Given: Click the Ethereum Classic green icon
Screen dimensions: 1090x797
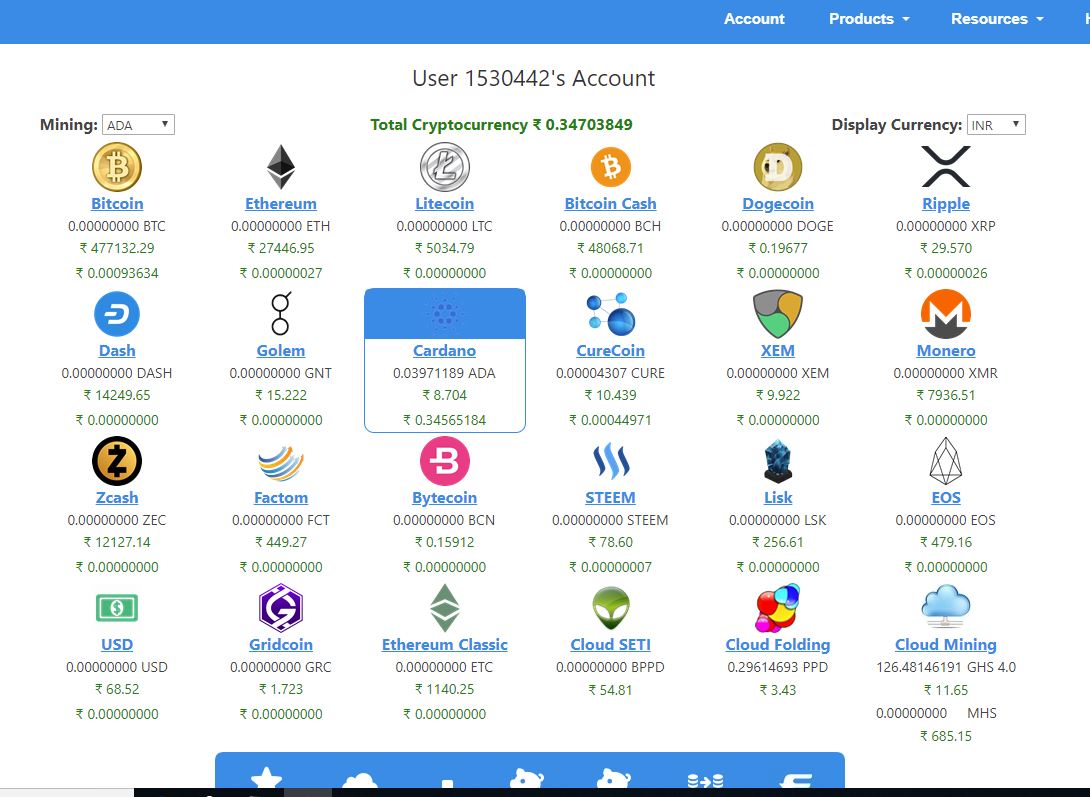Looking at the screenshot, I should 445,608.
